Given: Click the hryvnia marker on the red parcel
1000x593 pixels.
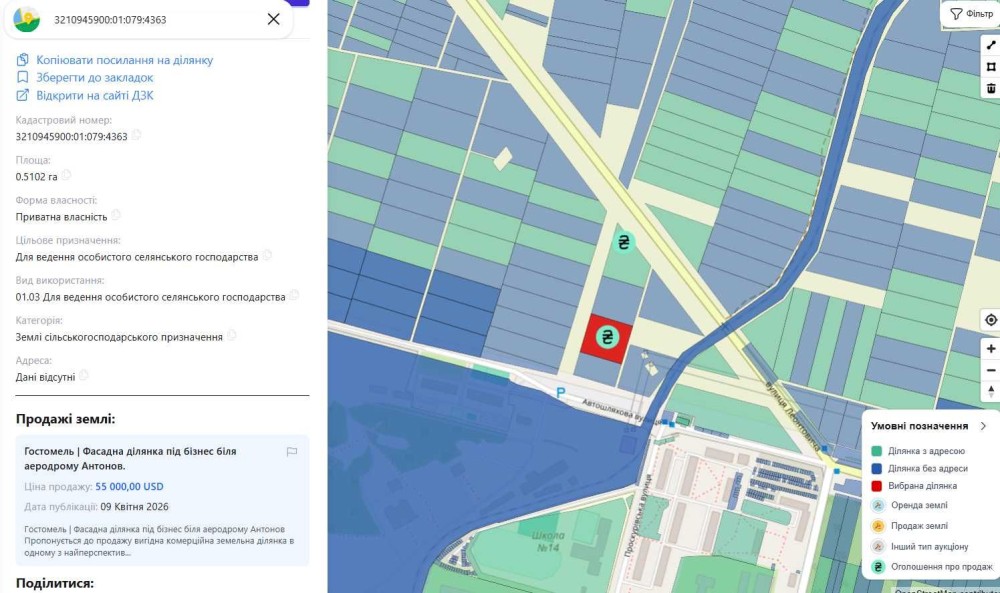Looking at the screenshot, I should 607,337.
